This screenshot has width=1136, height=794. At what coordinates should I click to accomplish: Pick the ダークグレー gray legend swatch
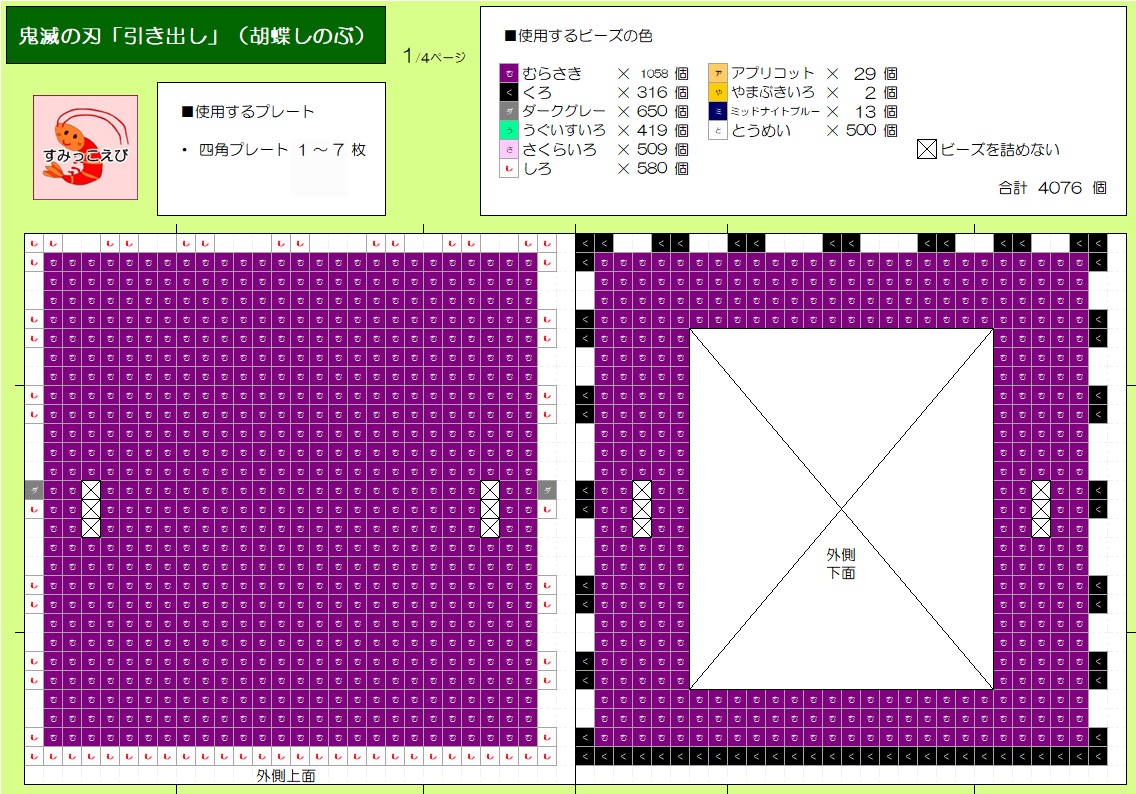click(x=509, y=111)
